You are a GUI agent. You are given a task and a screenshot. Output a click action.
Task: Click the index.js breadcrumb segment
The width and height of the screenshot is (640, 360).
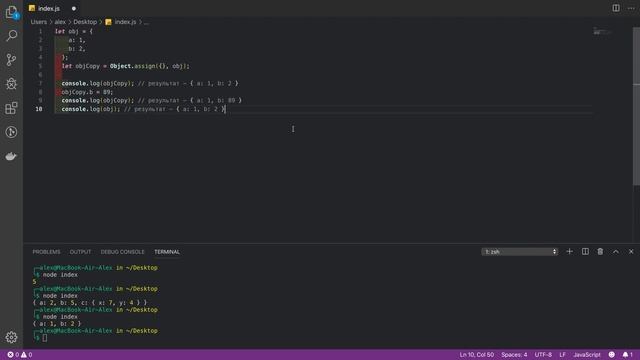point(121,22)
